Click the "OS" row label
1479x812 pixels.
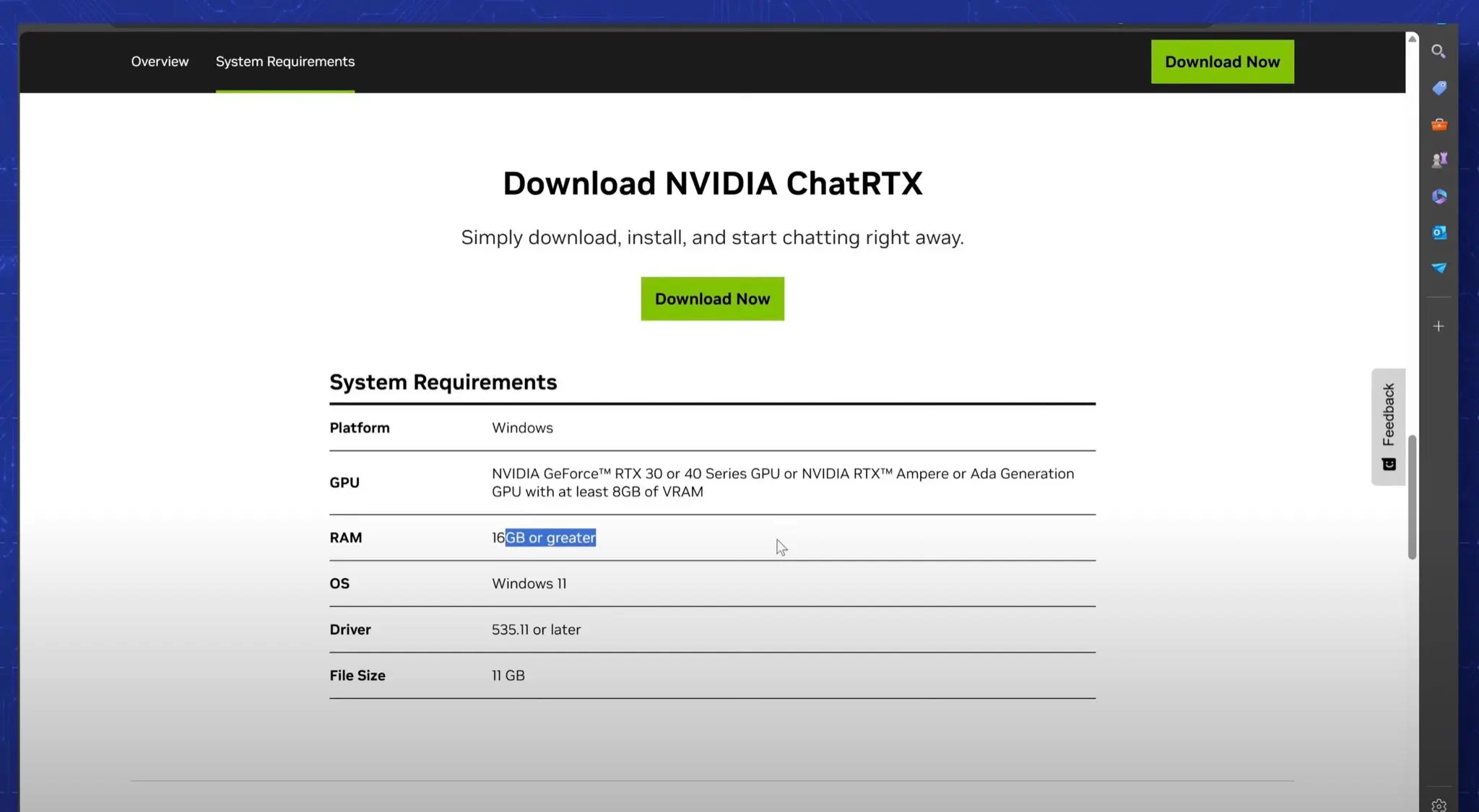point(339,583)
